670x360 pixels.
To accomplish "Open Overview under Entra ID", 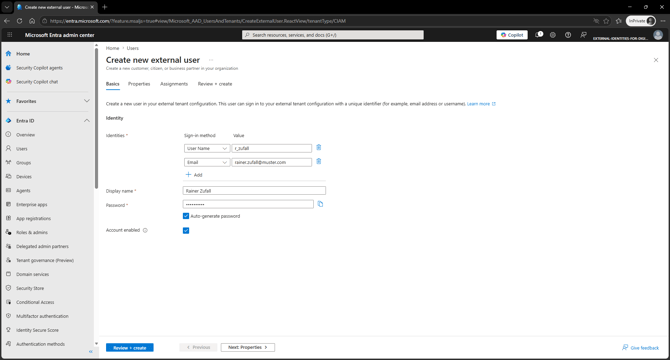I will 26,135.
